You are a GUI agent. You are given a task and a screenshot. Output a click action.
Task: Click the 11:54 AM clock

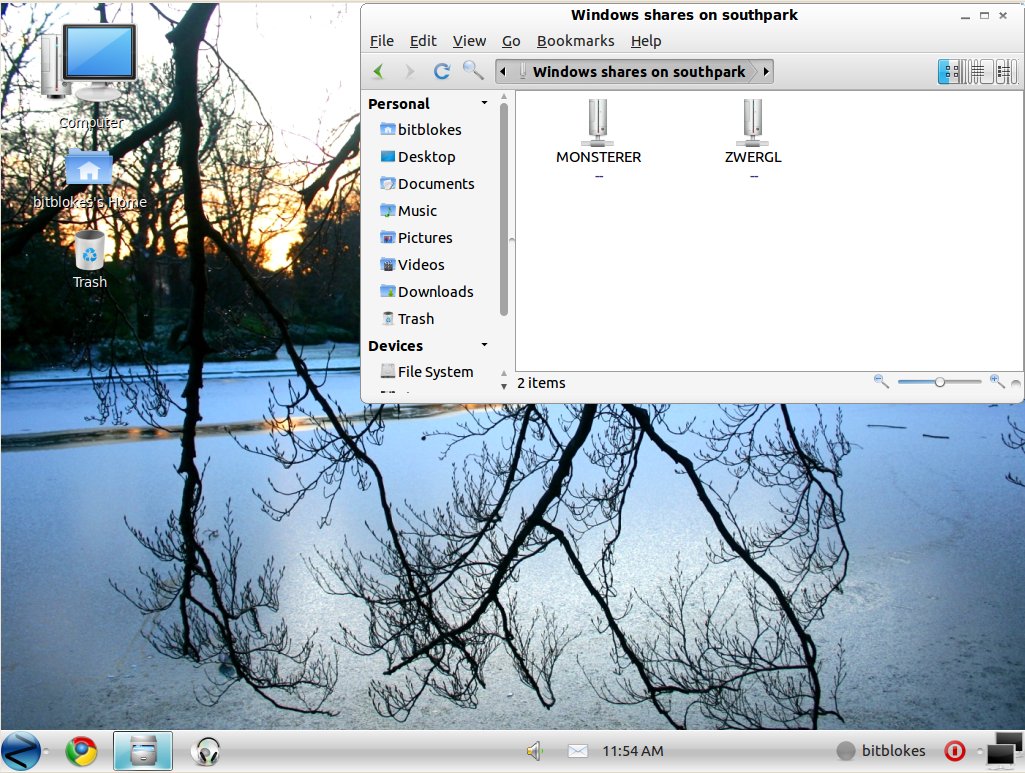pyautogui.click(x=633, y=751)
